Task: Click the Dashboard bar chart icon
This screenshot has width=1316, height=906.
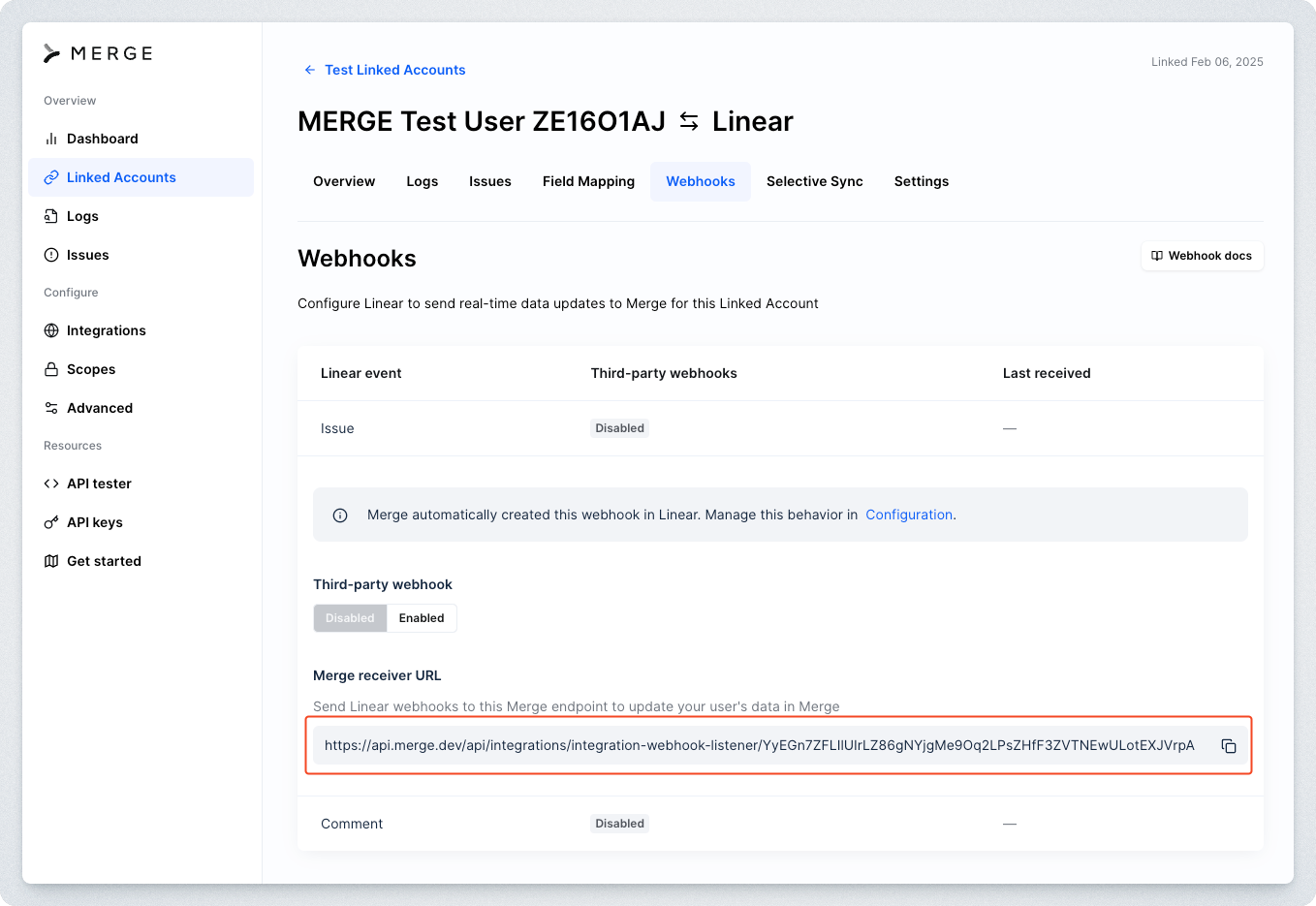Action: (x=51, y=139)
